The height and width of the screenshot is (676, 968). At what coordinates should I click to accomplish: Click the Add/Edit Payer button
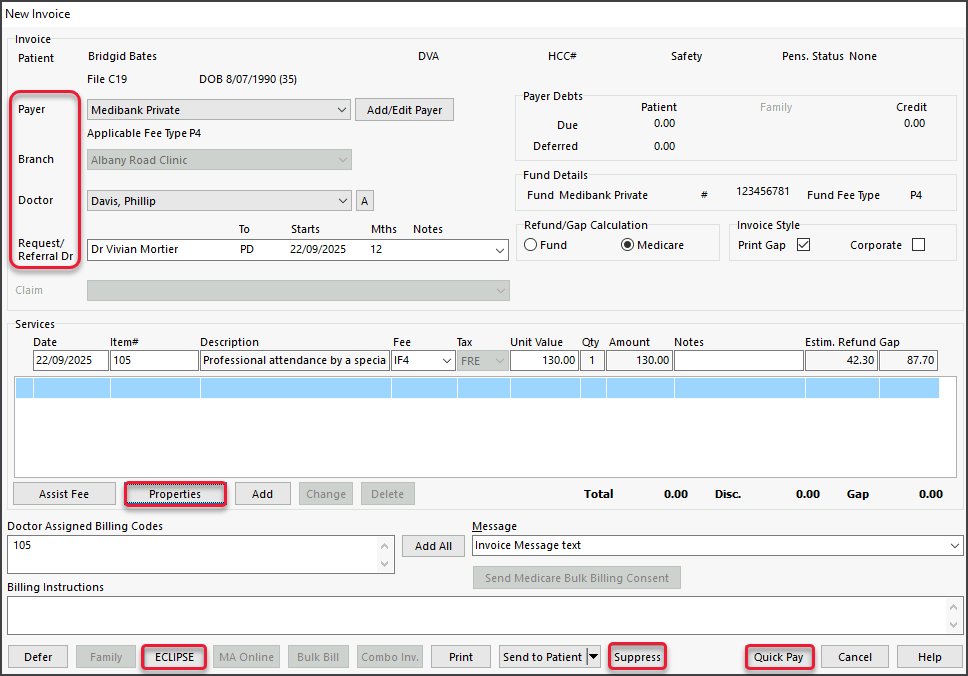click(404, 110)
